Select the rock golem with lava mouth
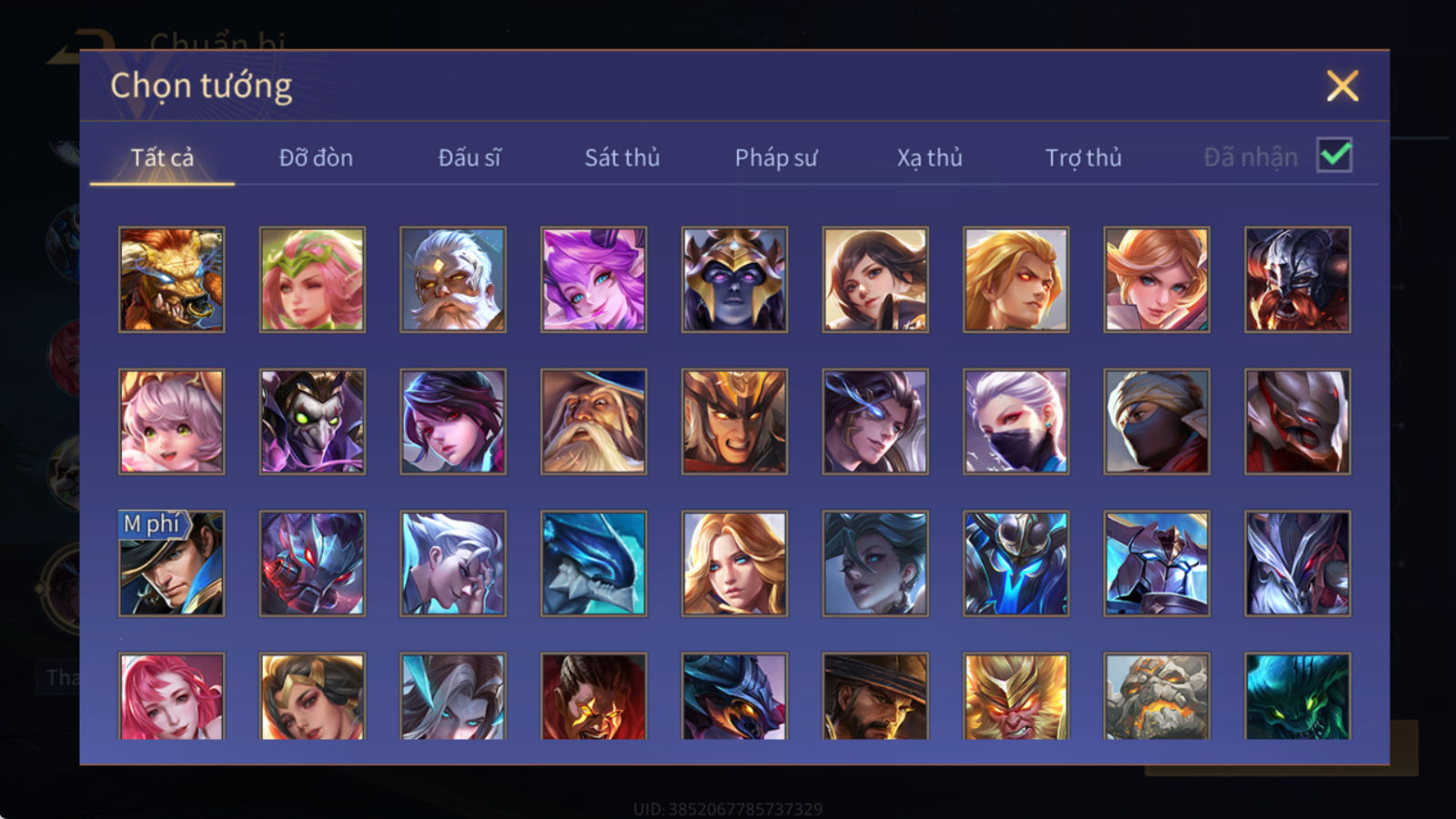The height and width of the screenshot is (819, 1456). tap(1157, 696)
